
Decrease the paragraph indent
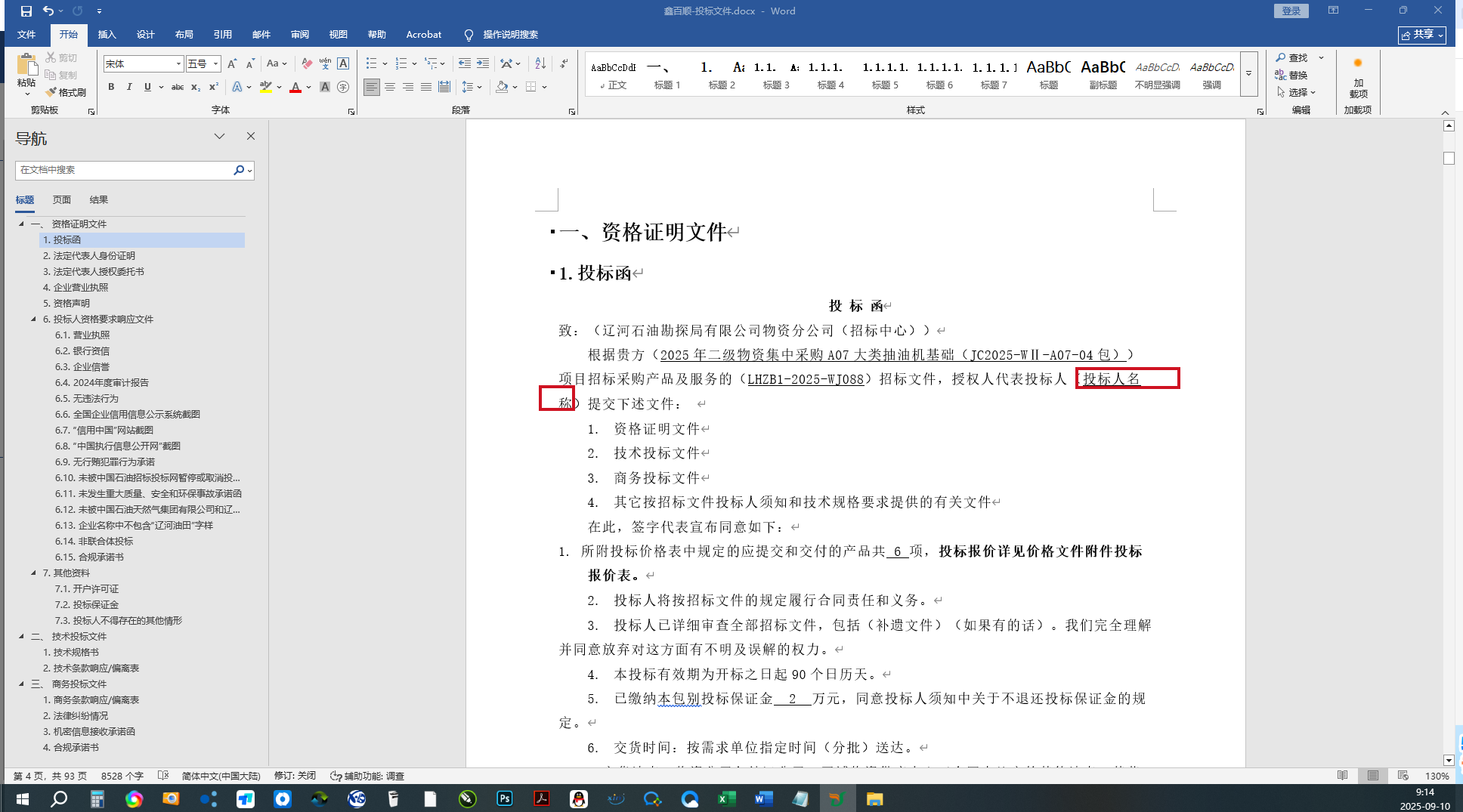click(465, 63)
